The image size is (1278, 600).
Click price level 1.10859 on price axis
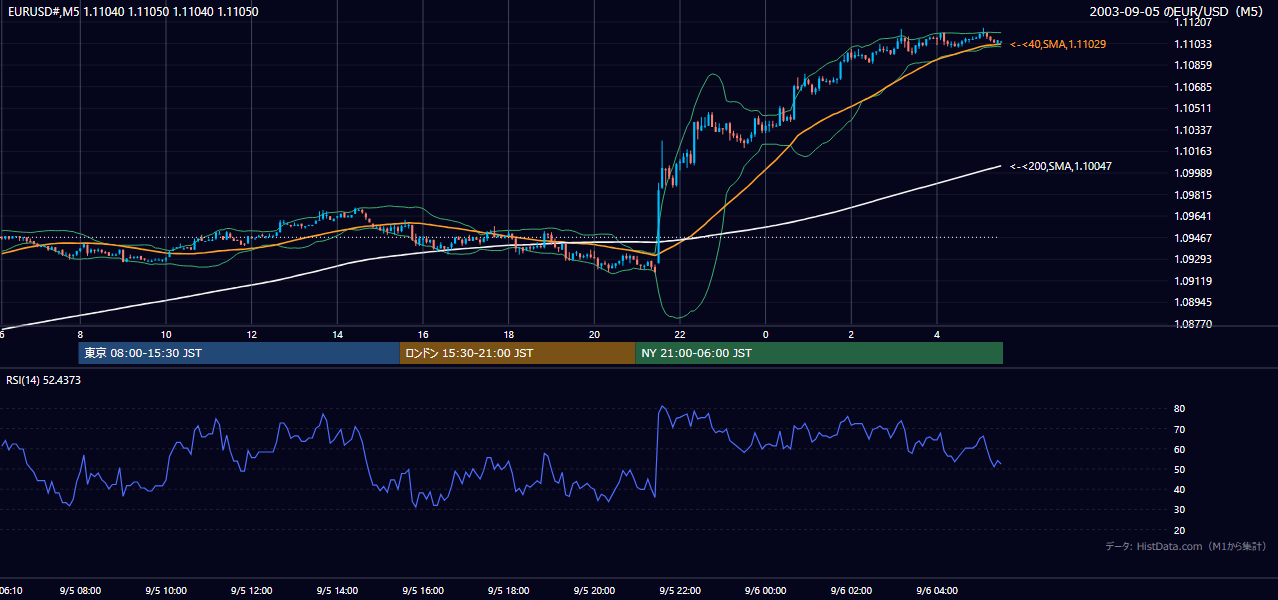[1193, 65]
